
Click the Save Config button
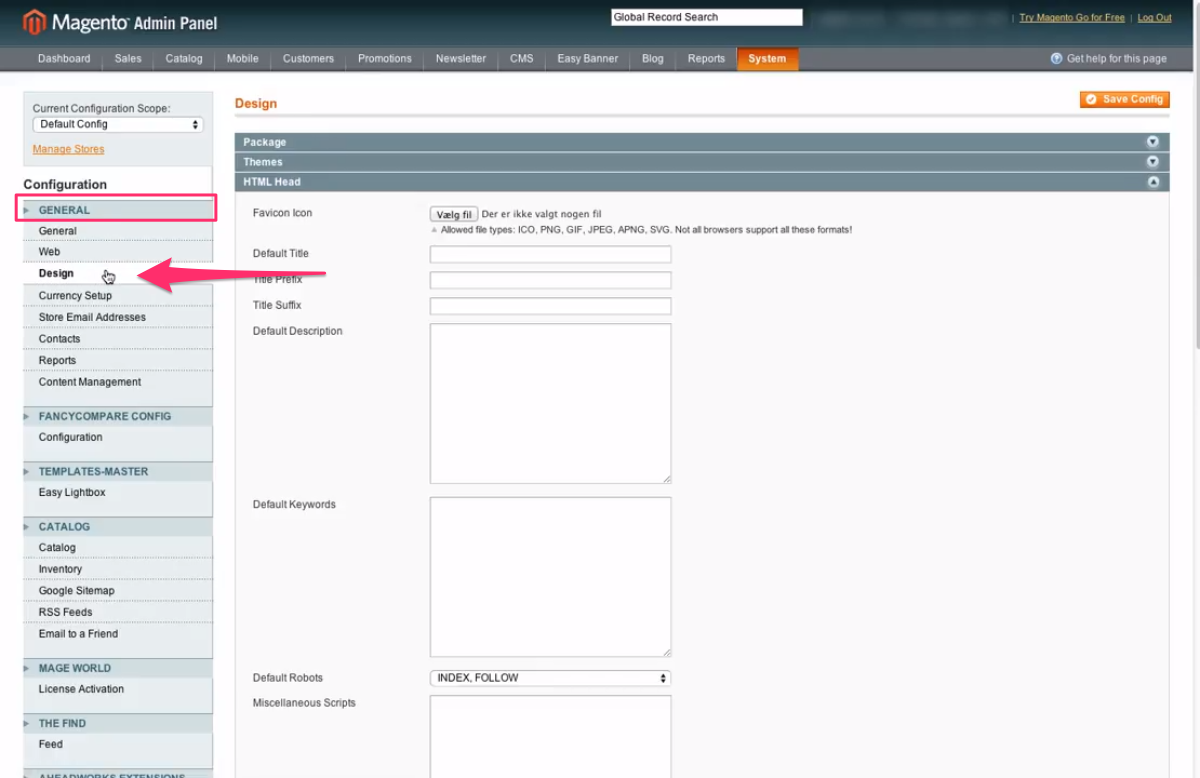click(1124, 99)
